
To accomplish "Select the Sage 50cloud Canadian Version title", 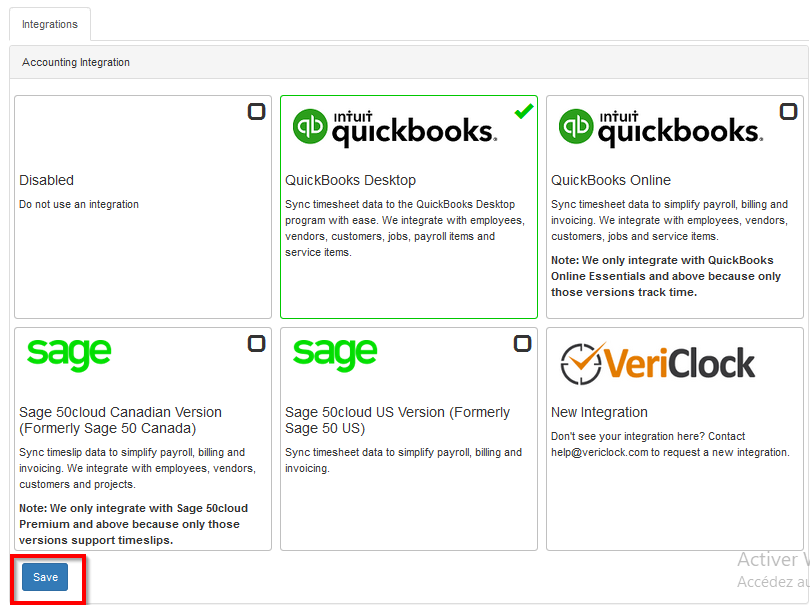I will coord(120,420).
